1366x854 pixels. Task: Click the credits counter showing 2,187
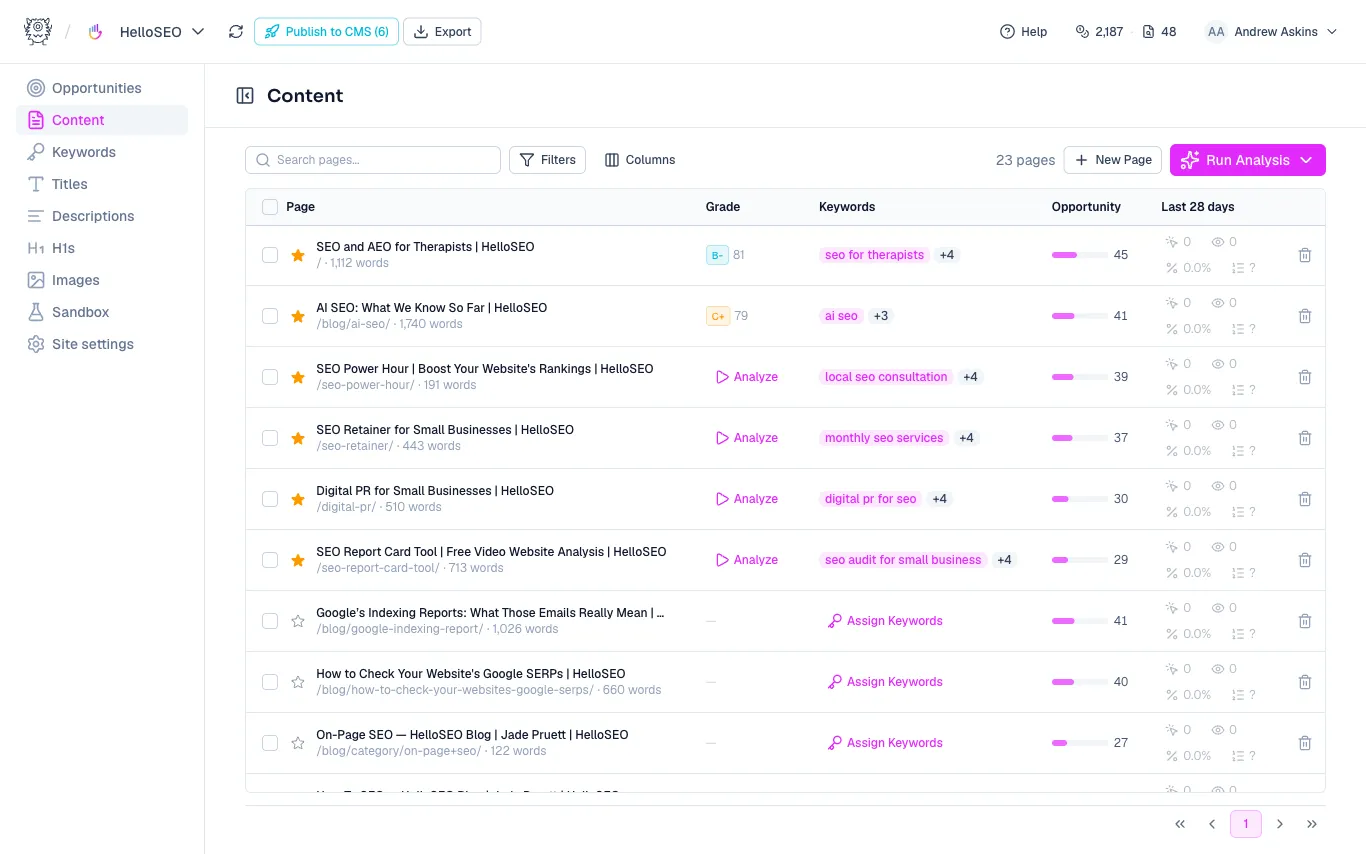(x=1099, y=32)
